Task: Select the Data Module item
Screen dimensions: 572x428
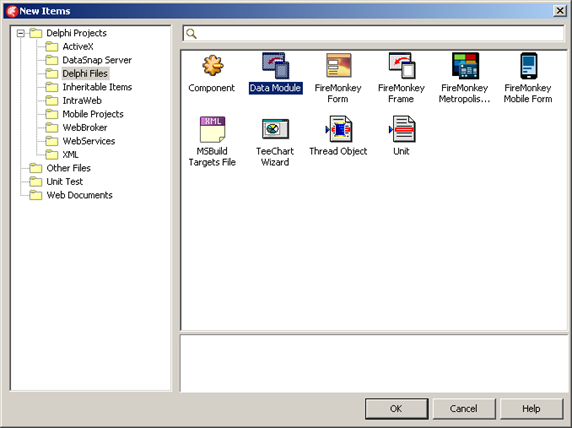Action: tap(275, 66)
